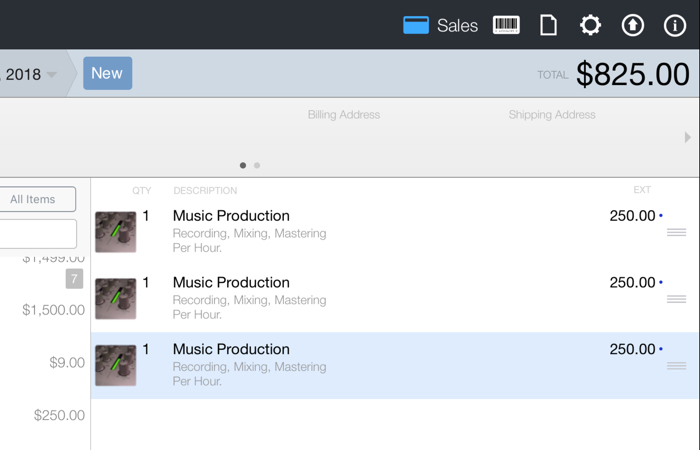The height and width of the screenshot is (450, 700).
Task: Open the 2018 date dropdown
Action: click(30, 74)
